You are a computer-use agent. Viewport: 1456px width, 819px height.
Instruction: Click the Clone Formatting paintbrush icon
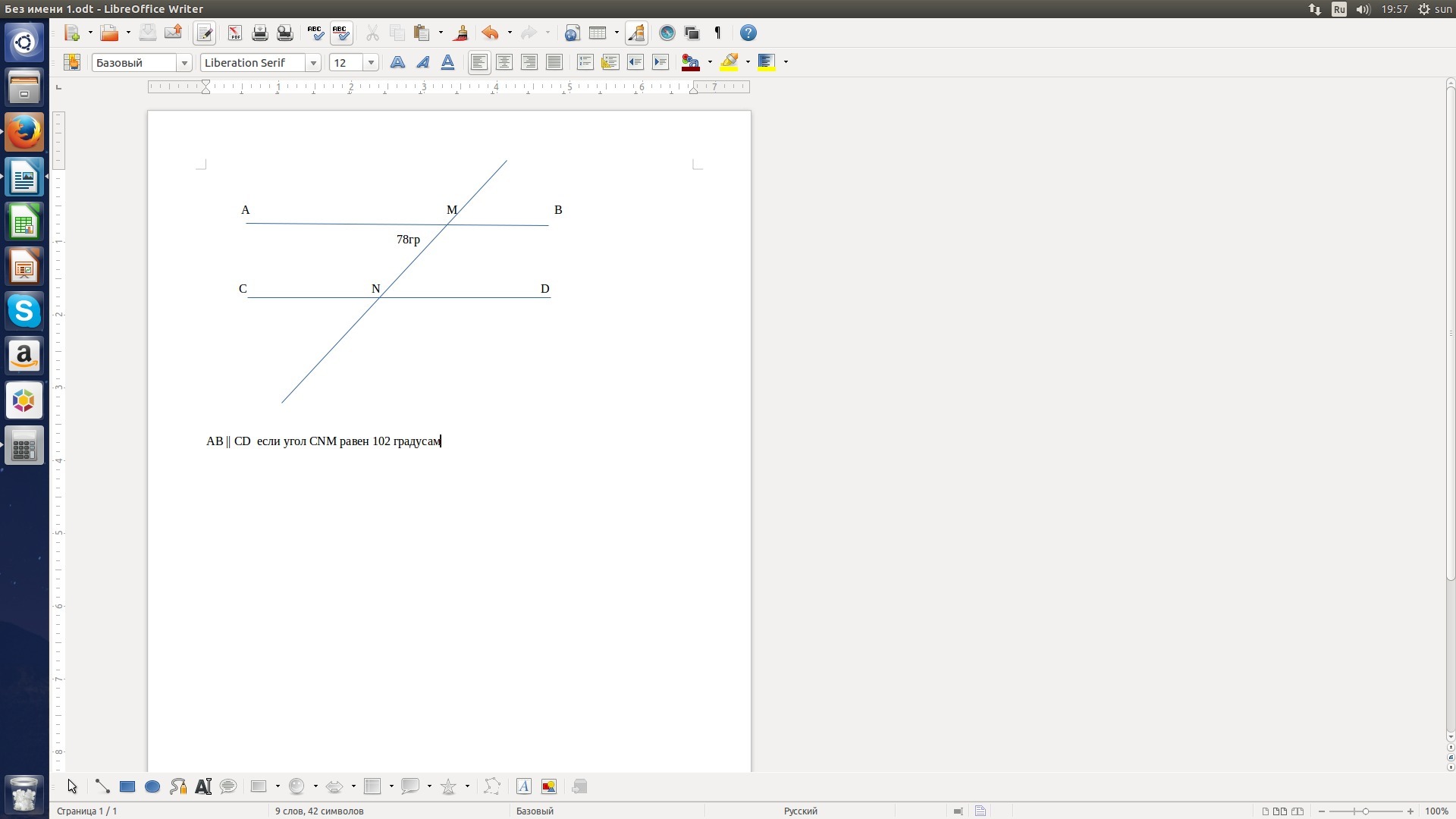(460, 33)
